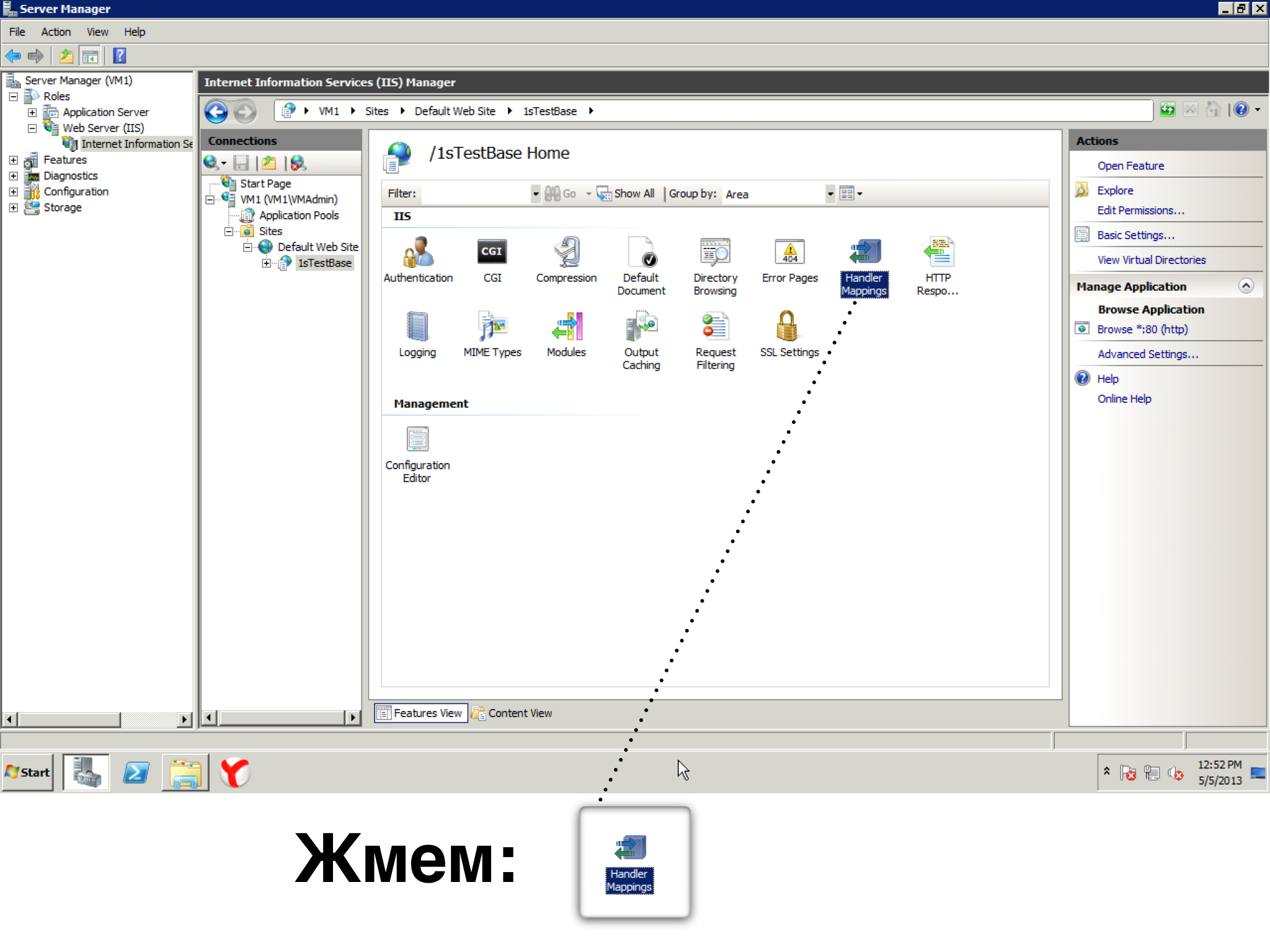The width and height of the screenshot is (1270, 952).
Task: Click the Server Manager toolbar back arrow
Action: coord(13,56)
